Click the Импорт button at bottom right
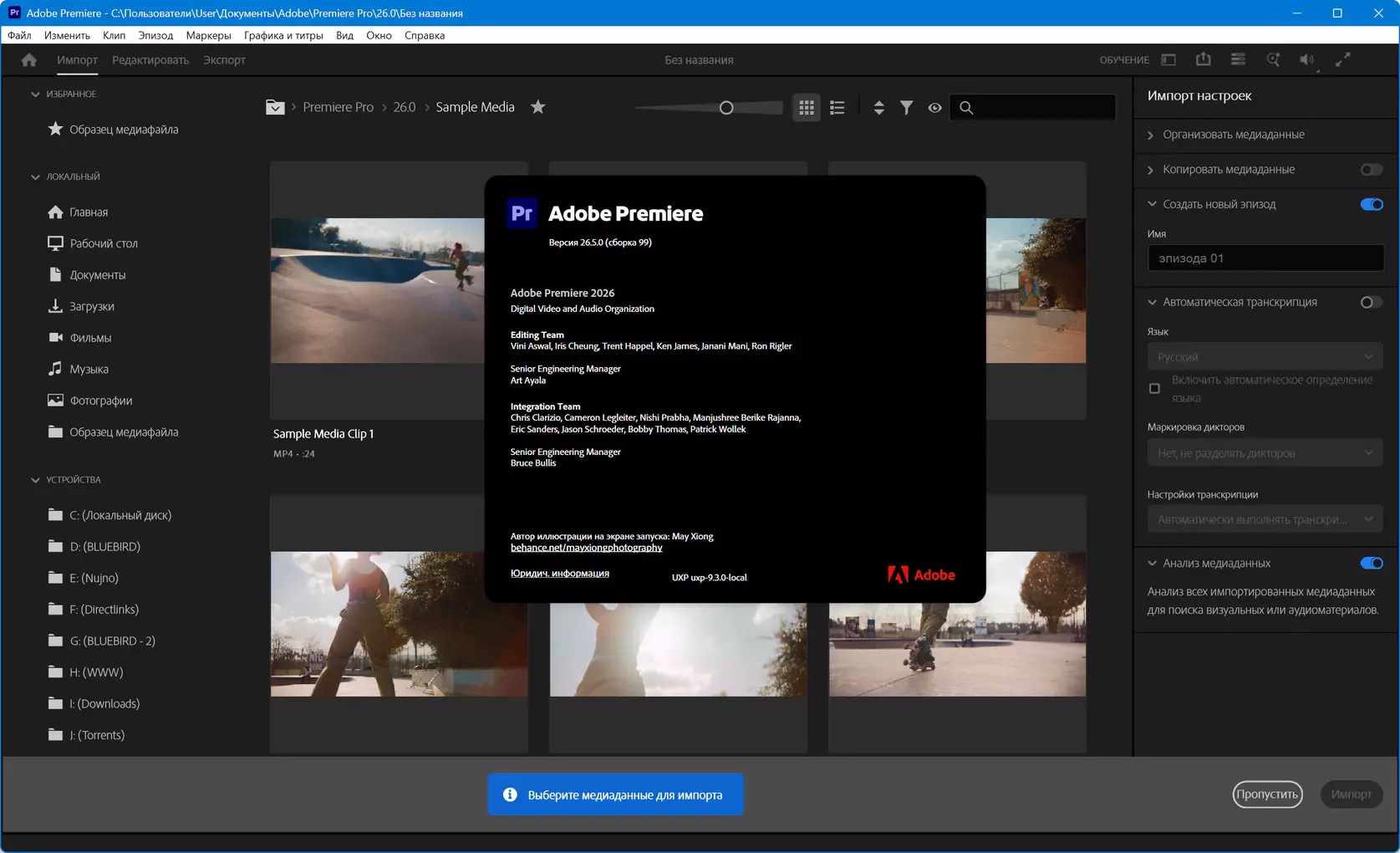The width and height of the screenshot is (1400, 853). 1351,794
